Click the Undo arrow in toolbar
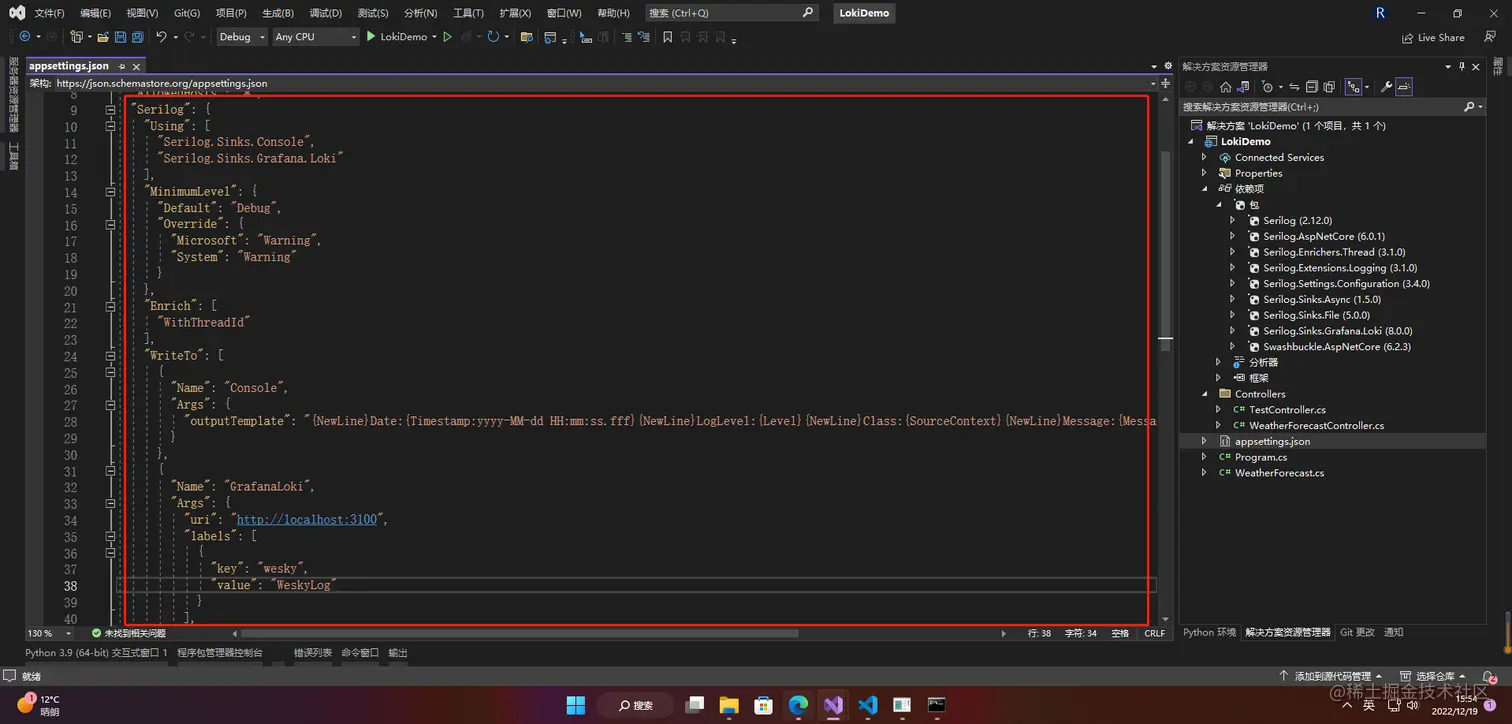 point(161,37)
